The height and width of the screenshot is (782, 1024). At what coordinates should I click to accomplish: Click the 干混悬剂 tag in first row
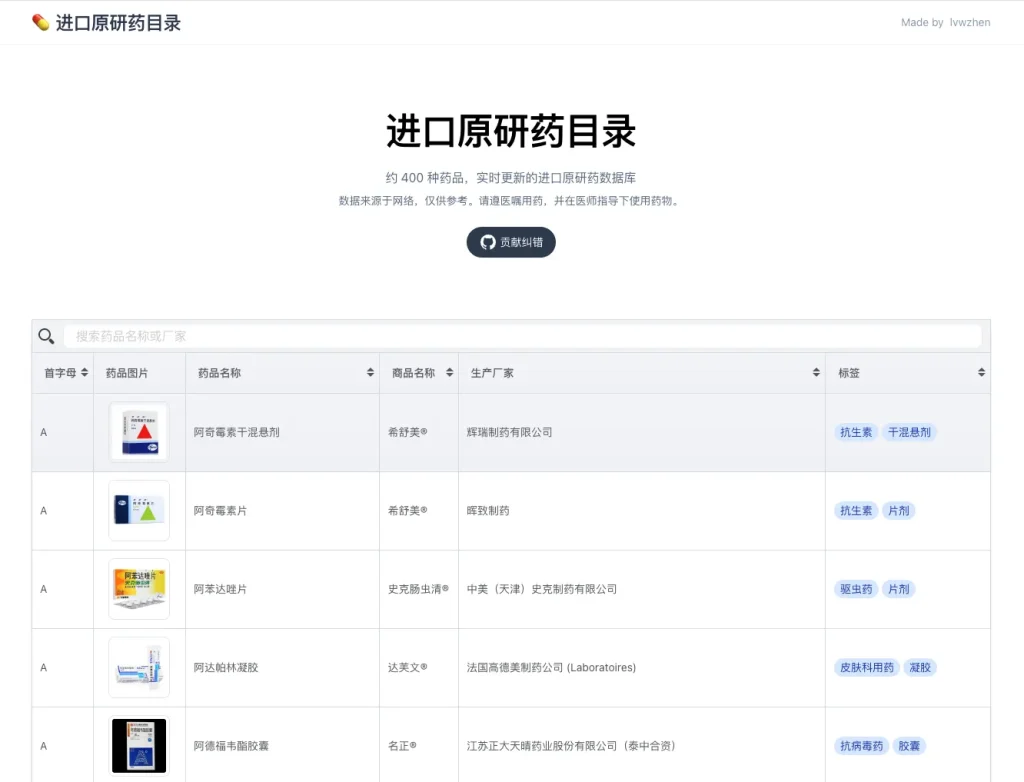[x=909, y=433]
